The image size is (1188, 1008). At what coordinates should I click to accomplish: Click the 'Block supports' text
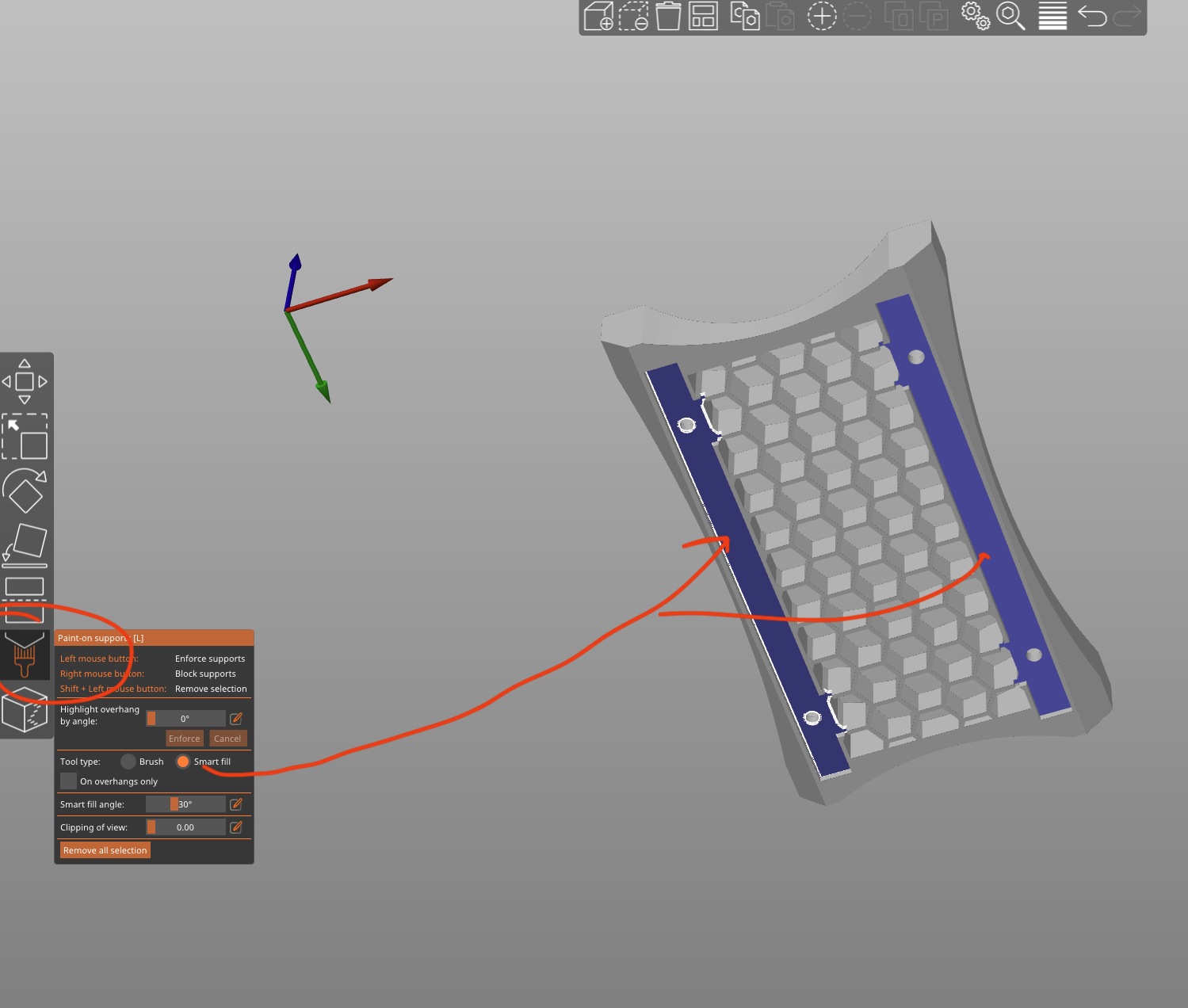[205, 674]
